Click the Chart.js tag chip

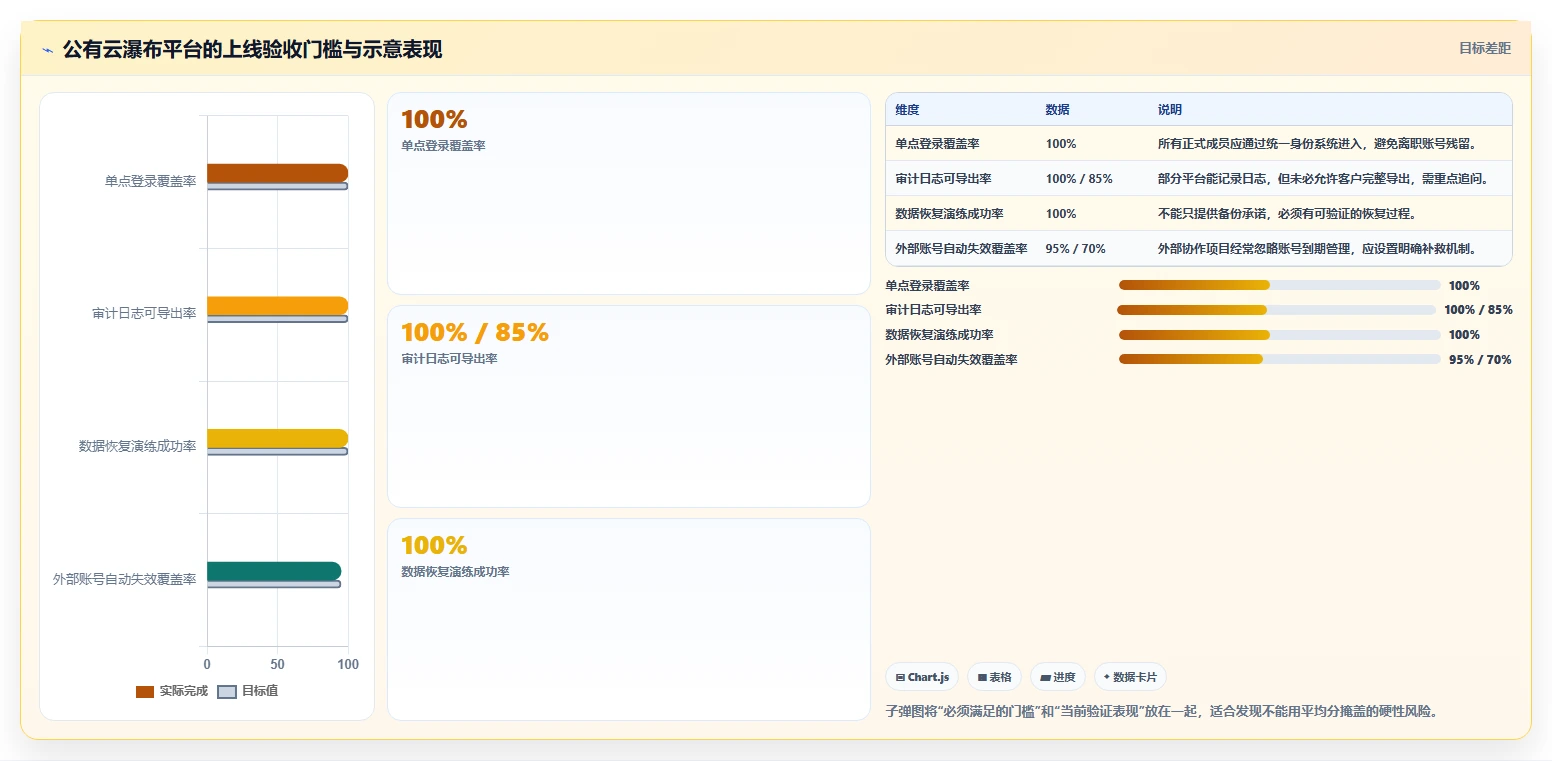922,677
